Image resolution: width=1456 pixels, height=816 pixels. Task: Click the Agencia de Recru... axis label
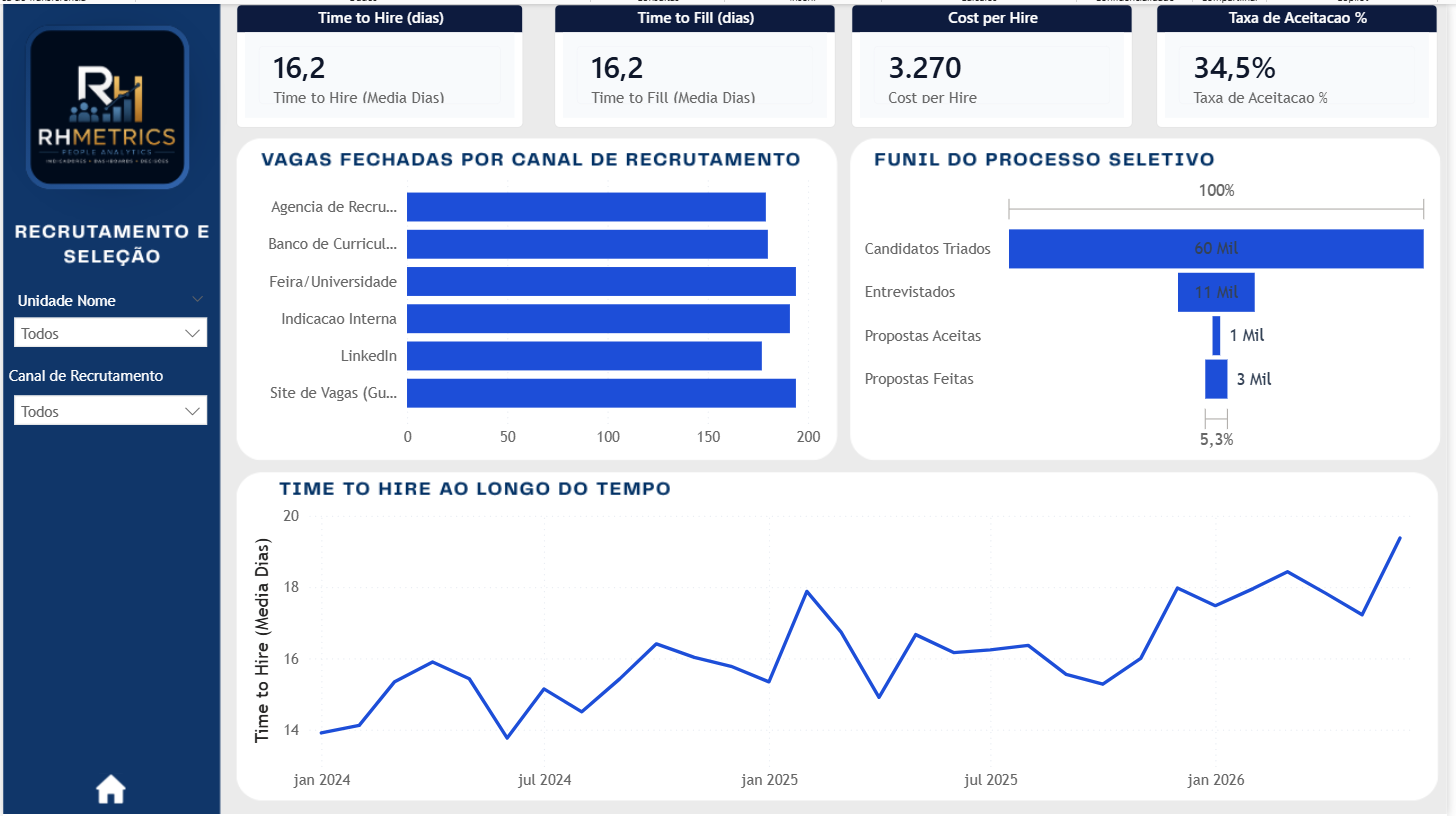point(334,208)
